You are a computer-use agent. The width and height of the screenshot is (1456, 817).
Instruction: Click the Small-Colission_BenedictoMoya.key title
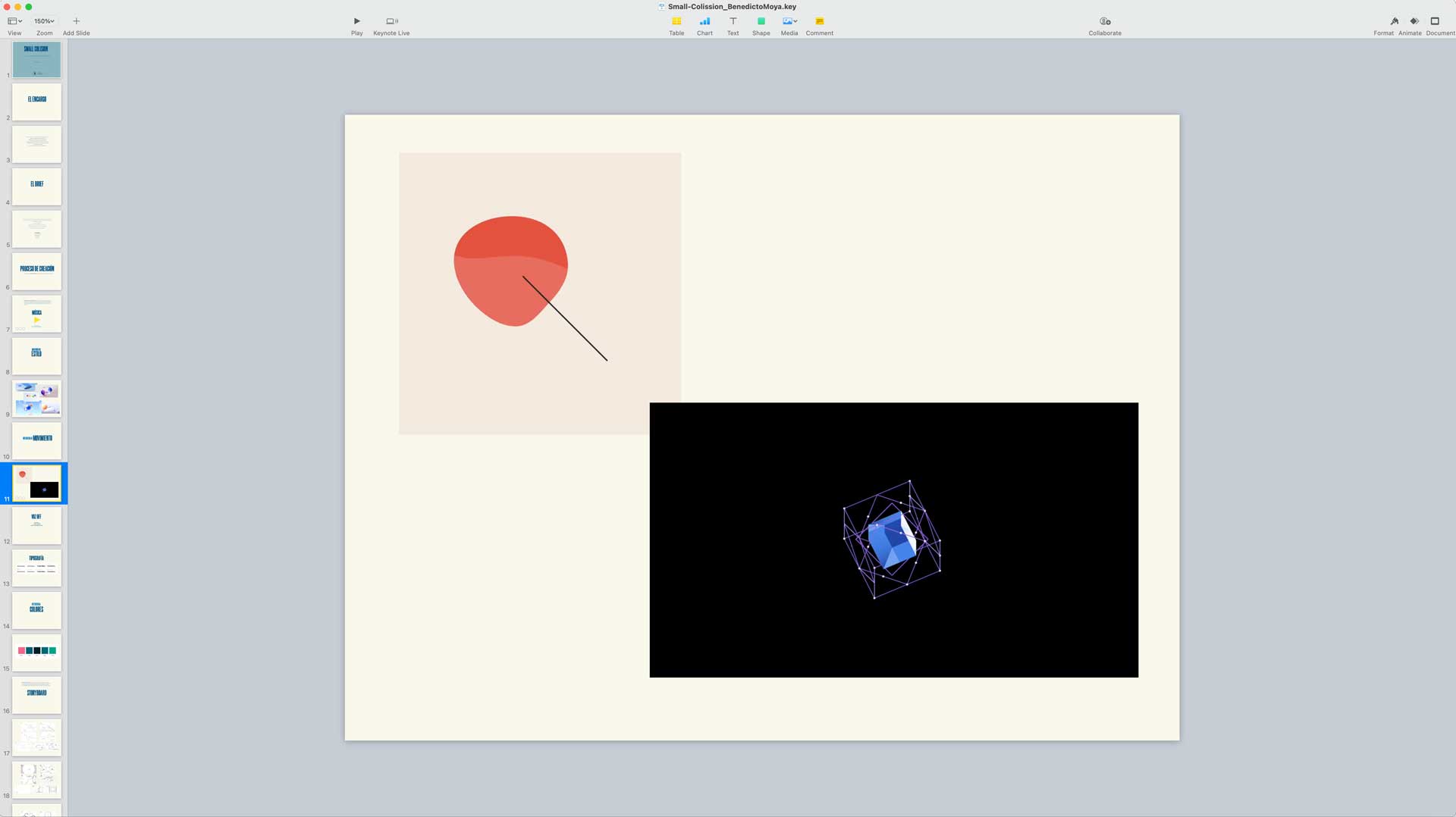(x=732, y=7)
